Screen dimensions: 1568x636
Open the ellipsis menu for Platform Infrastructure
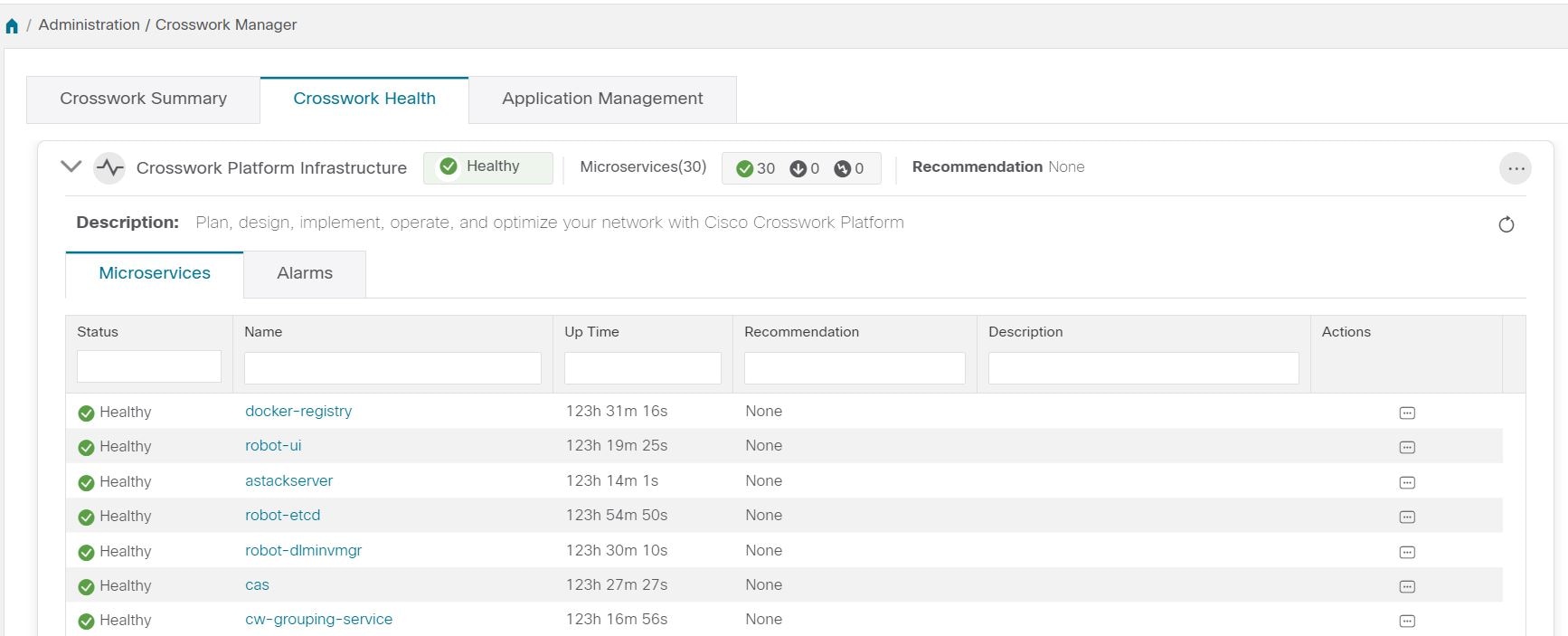click(1516, 168)
